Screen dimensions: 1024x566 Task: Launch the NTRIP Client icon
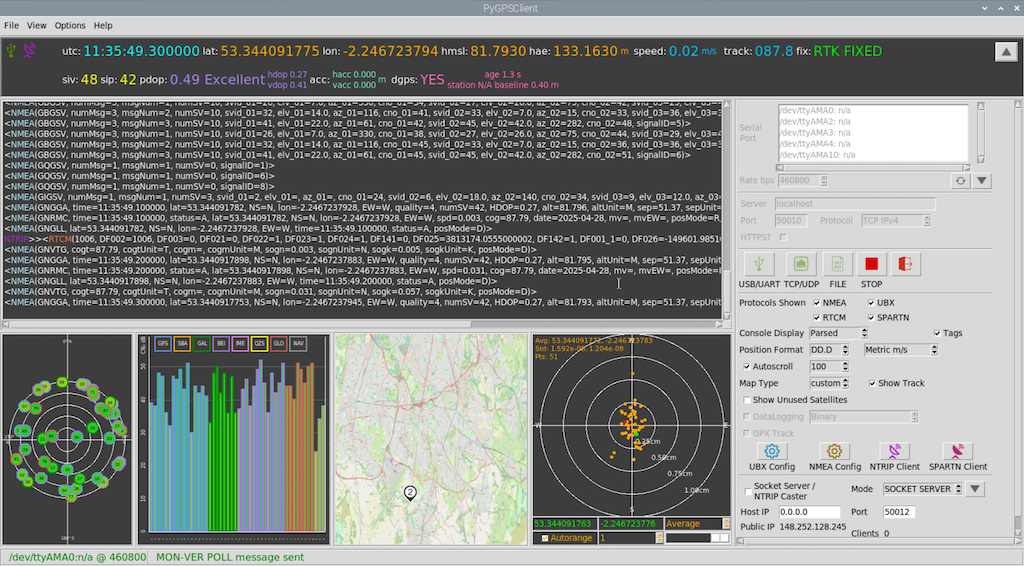coord(894,451)
